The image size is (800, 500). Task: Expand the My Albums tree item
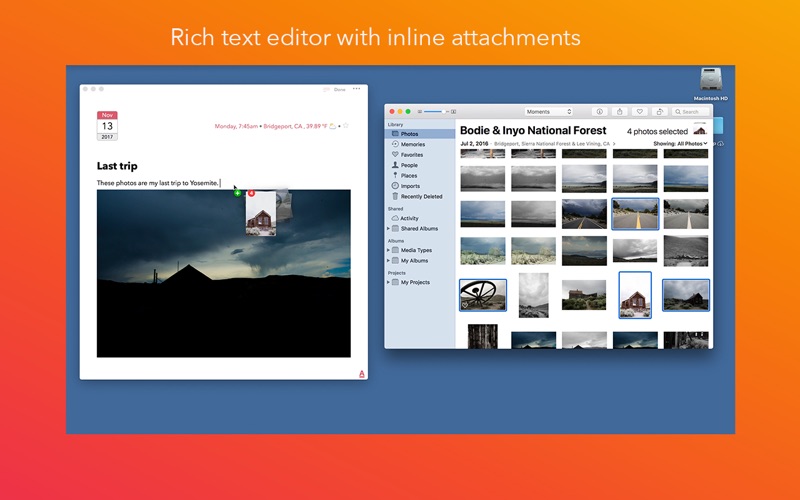click(389, 260)
